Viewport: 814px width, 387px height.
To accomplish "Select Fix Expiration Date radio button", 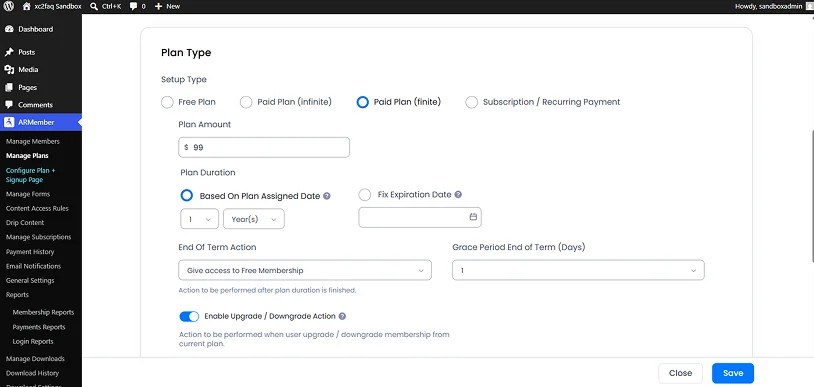I will 365,195.
